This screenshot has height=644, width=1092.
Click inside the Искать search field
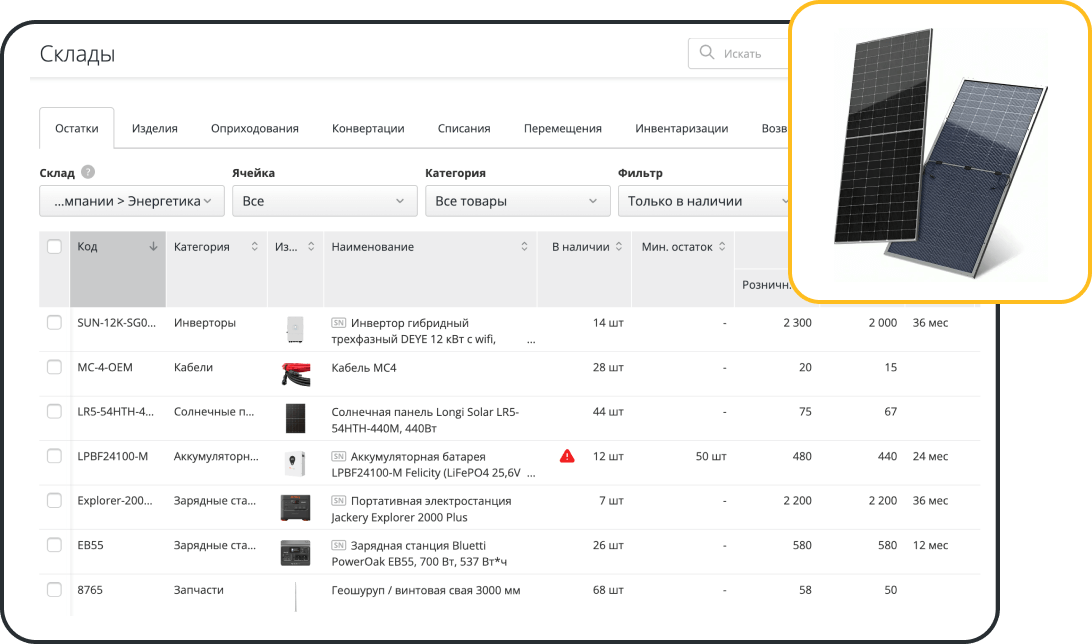point(750,52)
